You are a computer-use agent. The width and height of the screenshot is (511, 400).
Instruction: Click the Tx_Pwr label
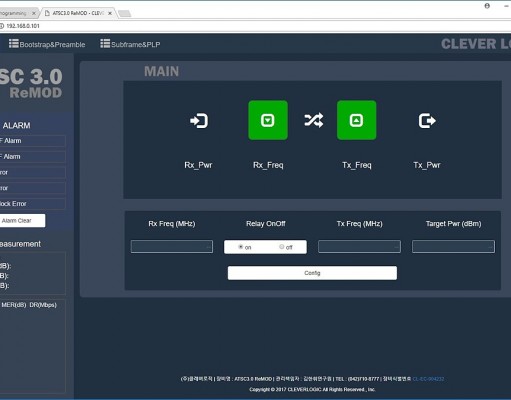click(x=427, y=165)
